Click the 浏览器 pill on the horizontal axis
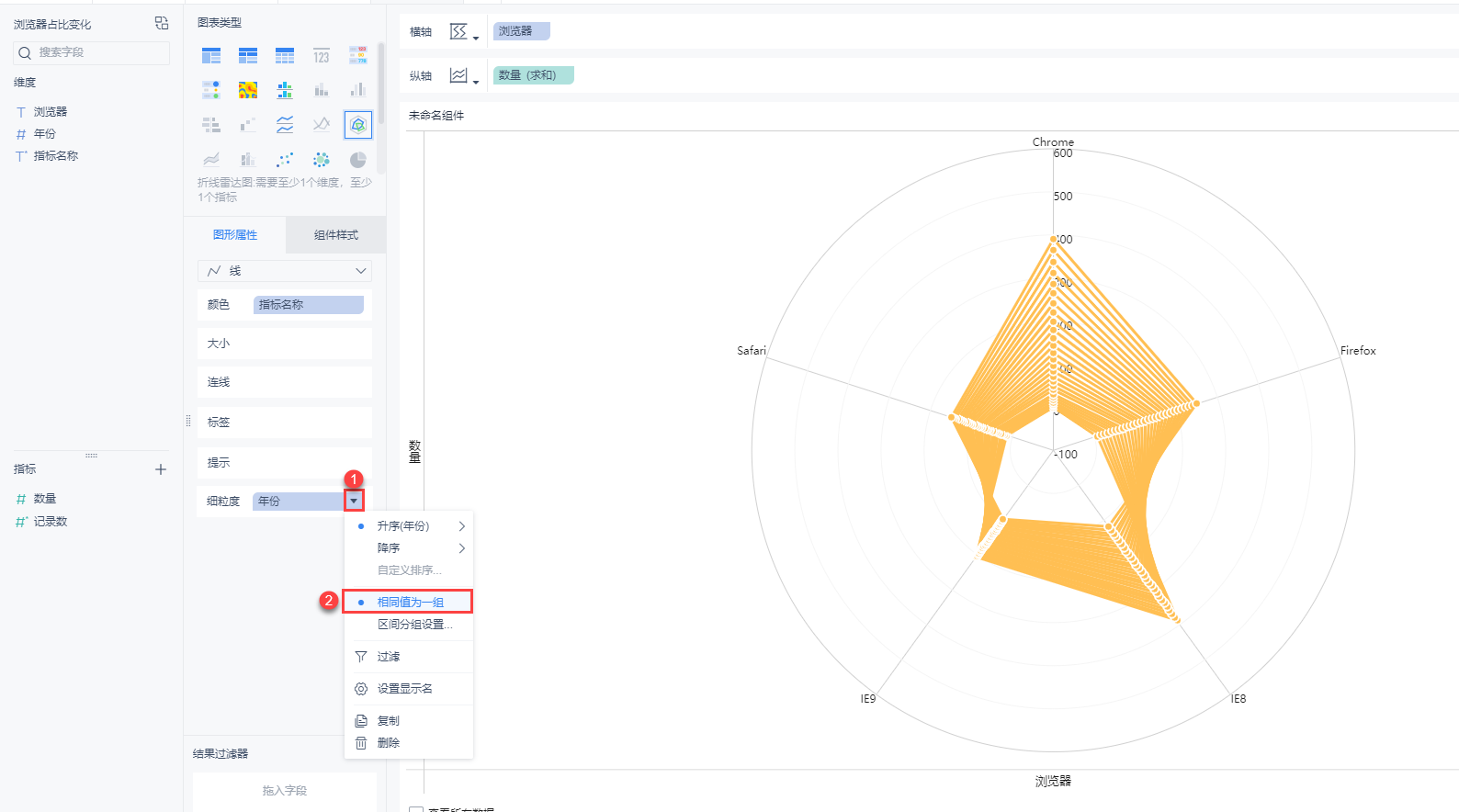 click(x=521, y=31)
